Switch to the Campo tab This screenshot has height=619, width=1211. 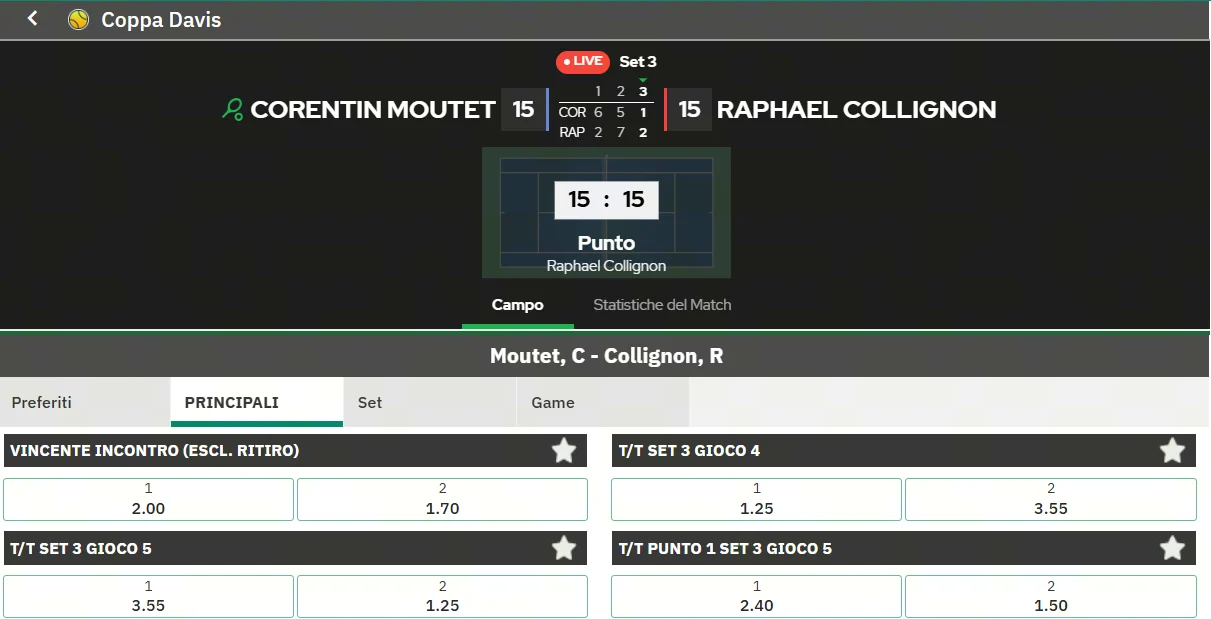(517, 305)
